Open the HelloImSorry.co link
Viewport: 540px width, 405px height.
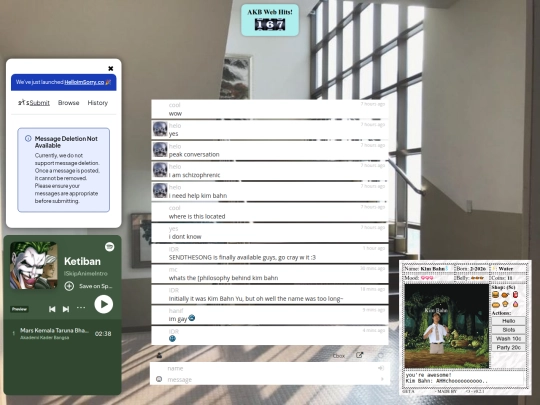pyautogui.click(x=84, y=82)
